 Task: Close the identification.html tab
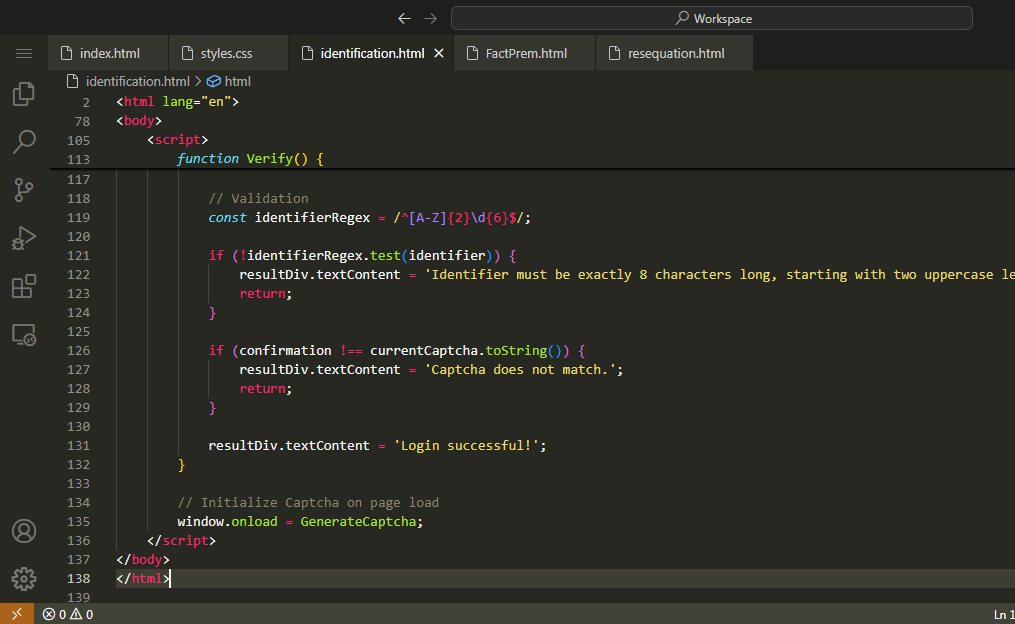click(438, 53)
